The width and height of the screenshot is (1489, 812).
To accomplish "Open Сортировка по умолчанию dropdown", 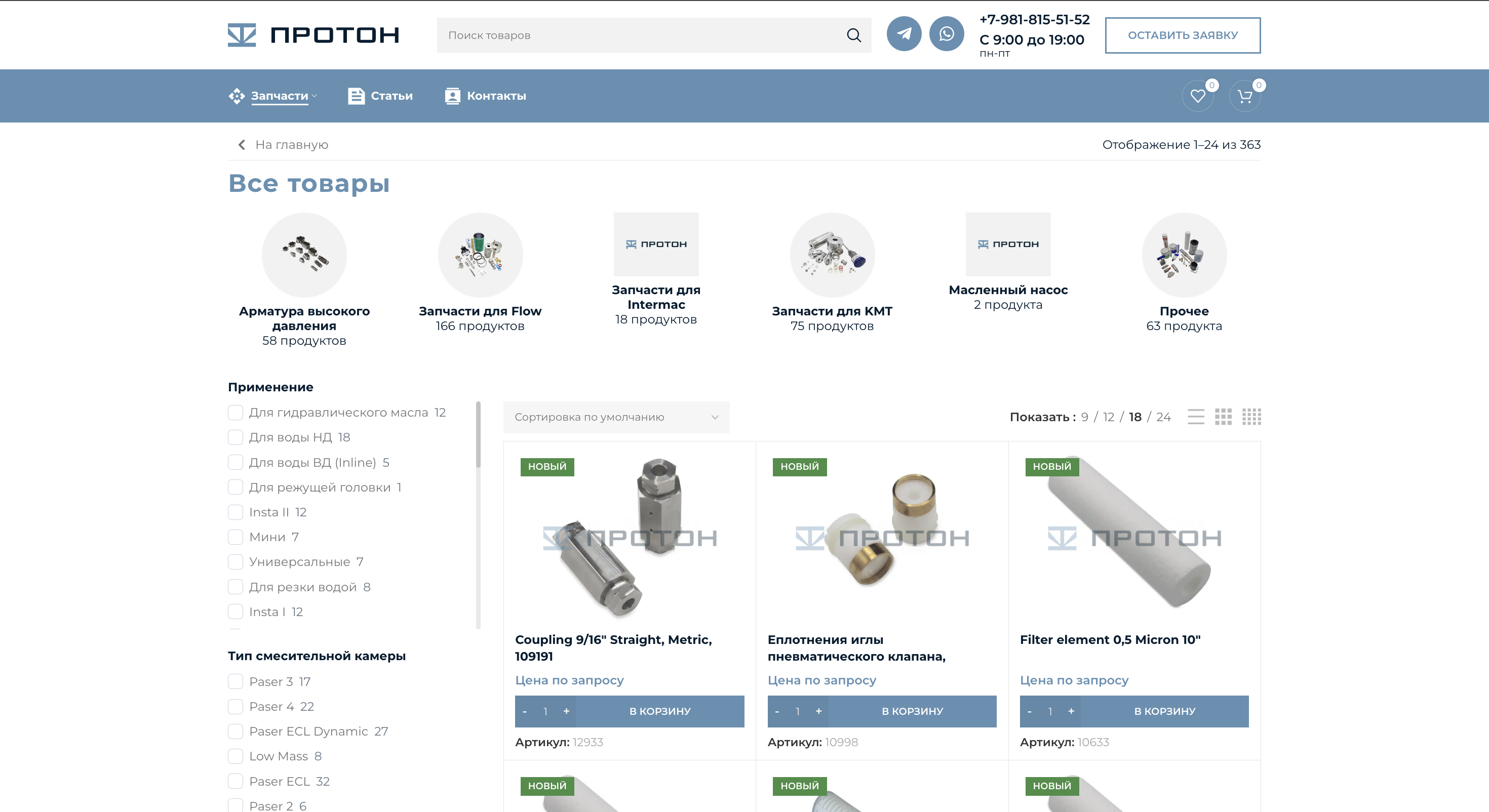I will point(616,417).
